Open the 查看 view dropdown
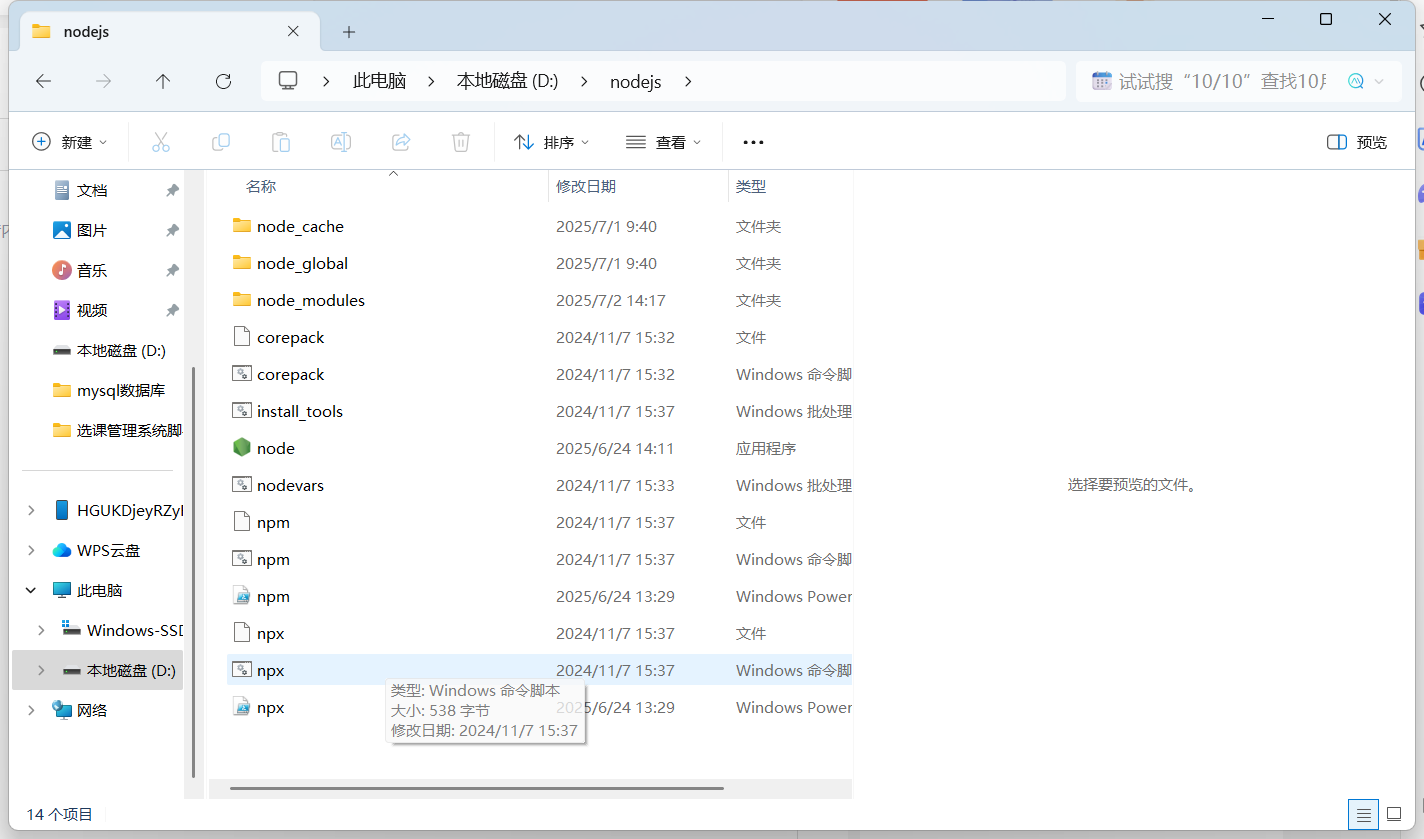 coord(663,142)
